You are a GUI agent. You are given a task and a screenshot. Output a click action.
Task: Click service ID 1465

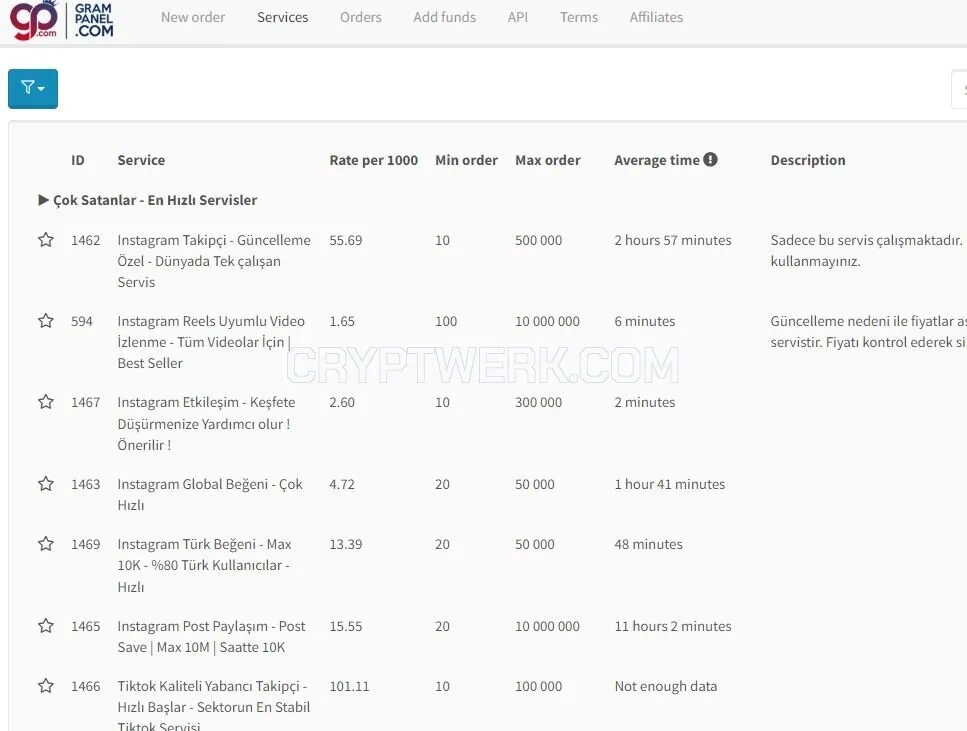click(86, 626)
